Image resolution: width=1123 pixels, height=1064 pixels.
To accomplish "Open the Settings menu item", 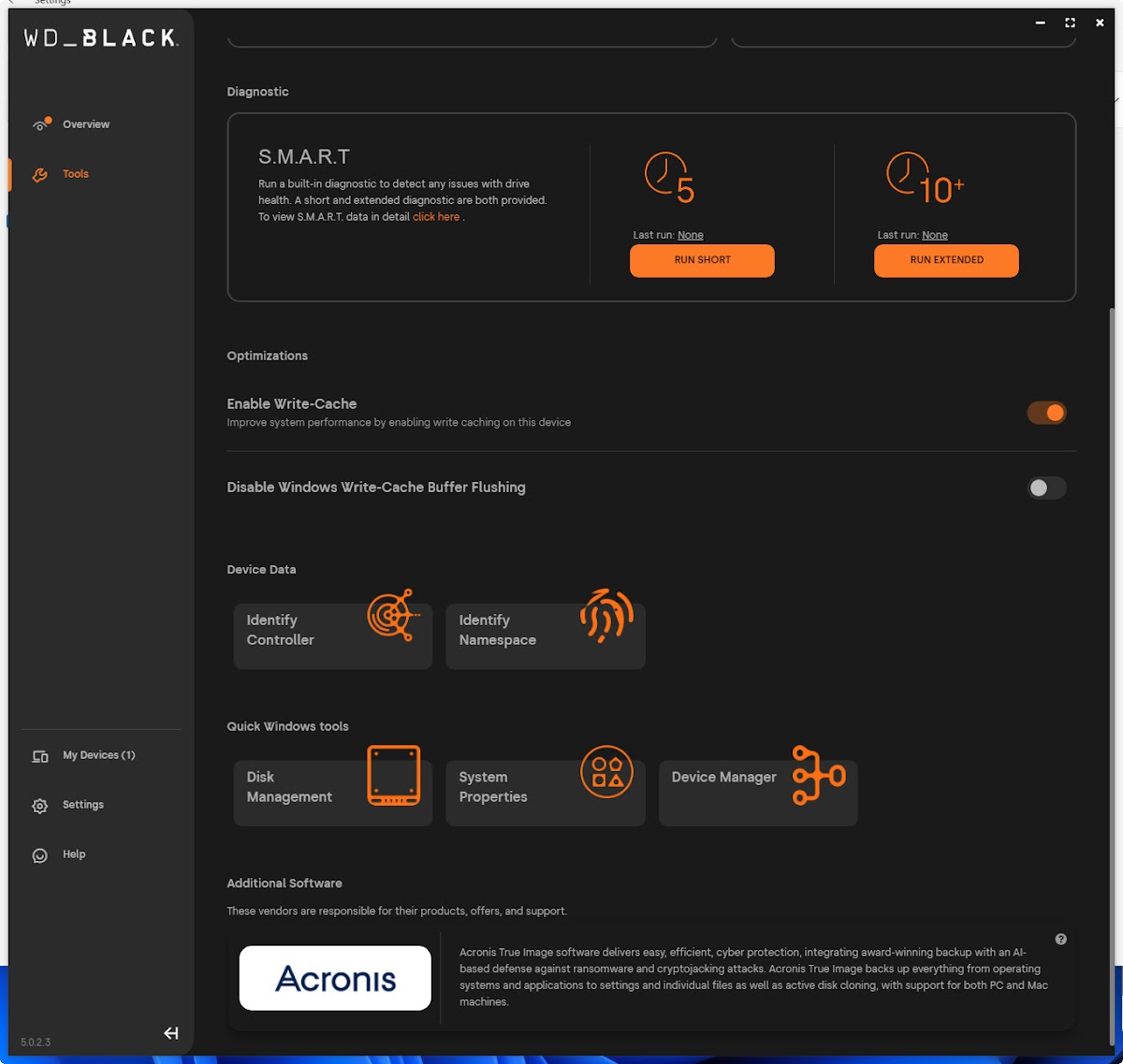I will (x=83, y=805).
